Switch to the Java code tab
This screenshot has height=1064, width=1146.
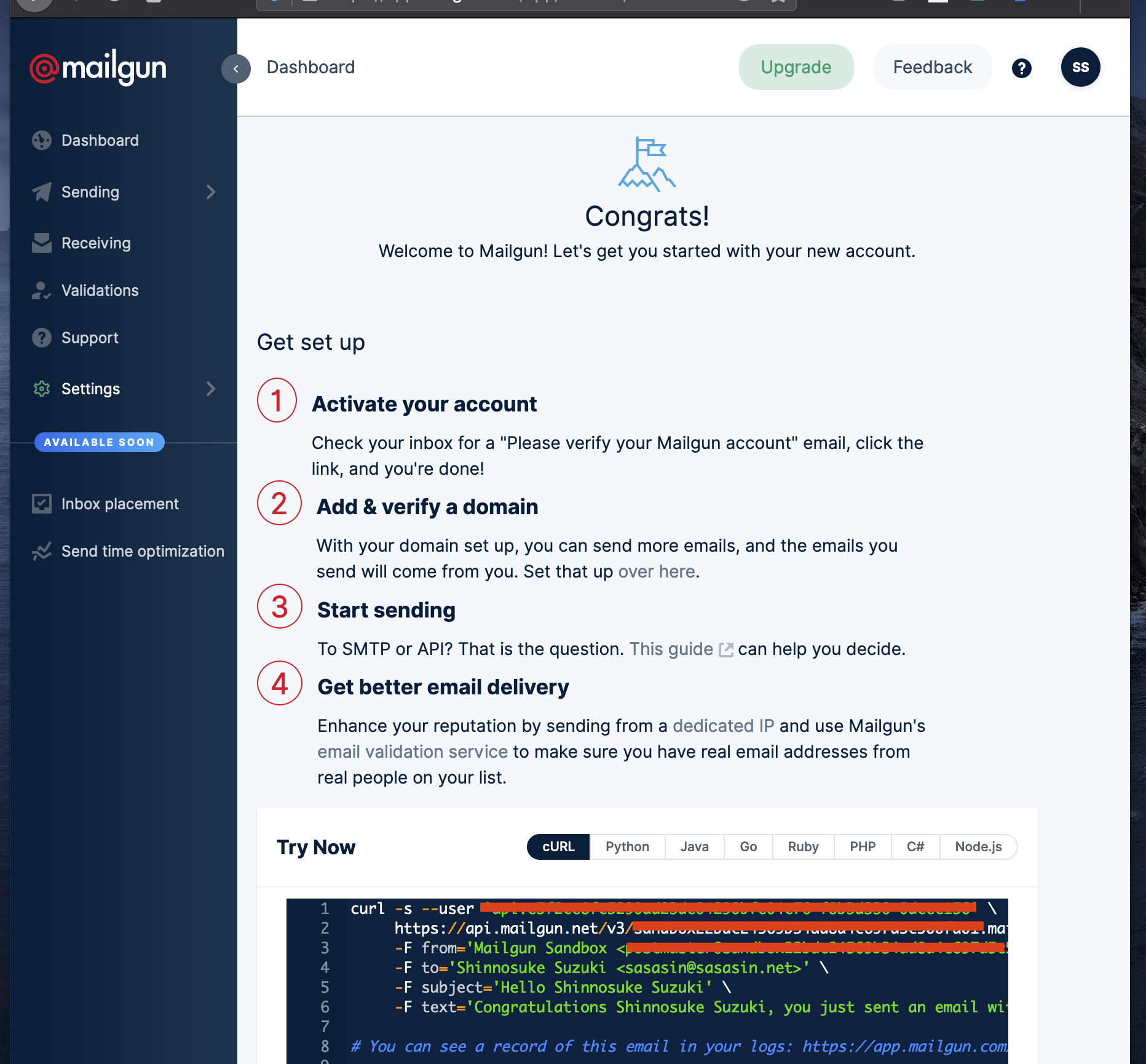[x=694, y=847]
